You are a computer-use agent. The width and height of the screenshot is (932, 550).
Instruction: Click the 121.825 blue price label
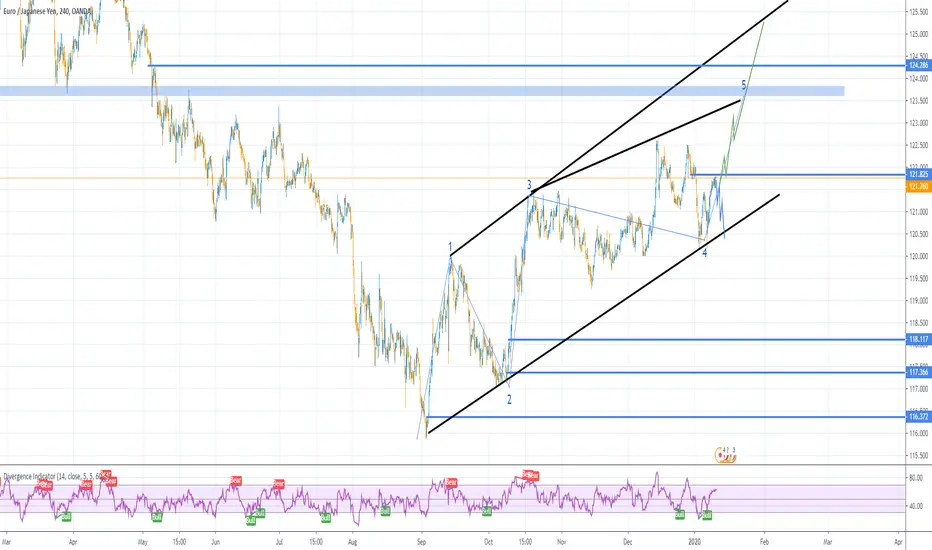[918, 174]
